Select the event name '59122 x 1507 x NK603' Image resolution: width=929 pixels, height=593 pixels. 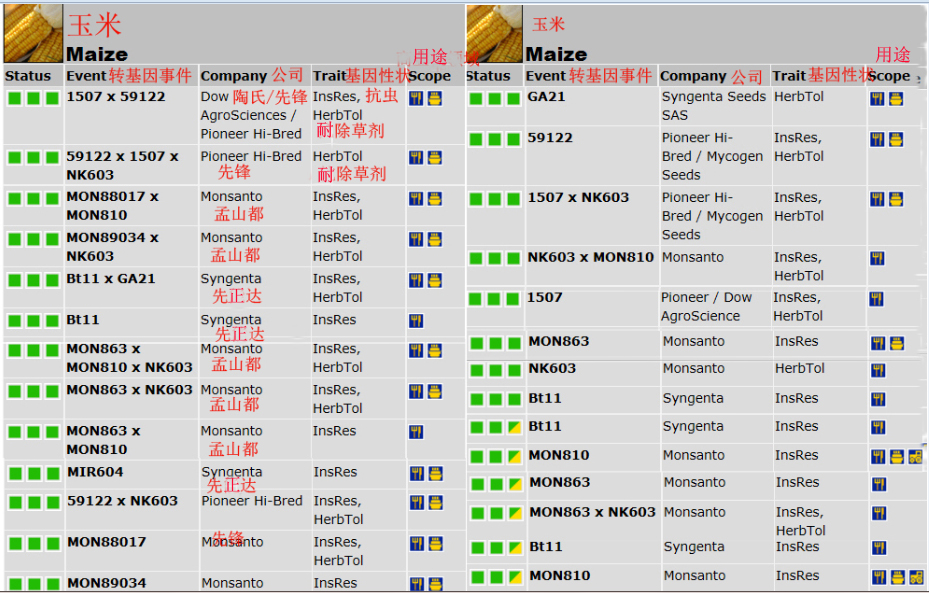tap(123, 165)
